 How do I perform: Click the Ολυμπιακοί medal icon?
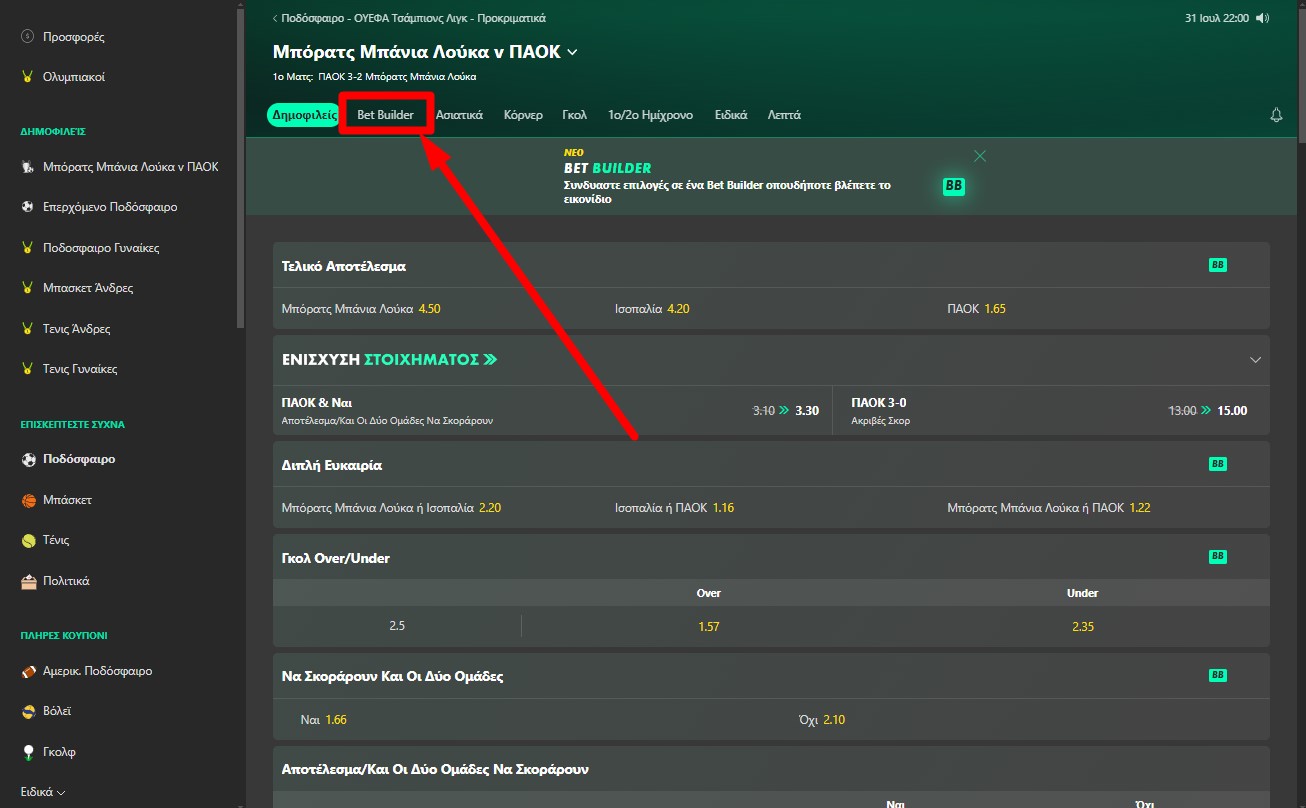point(28,77)
